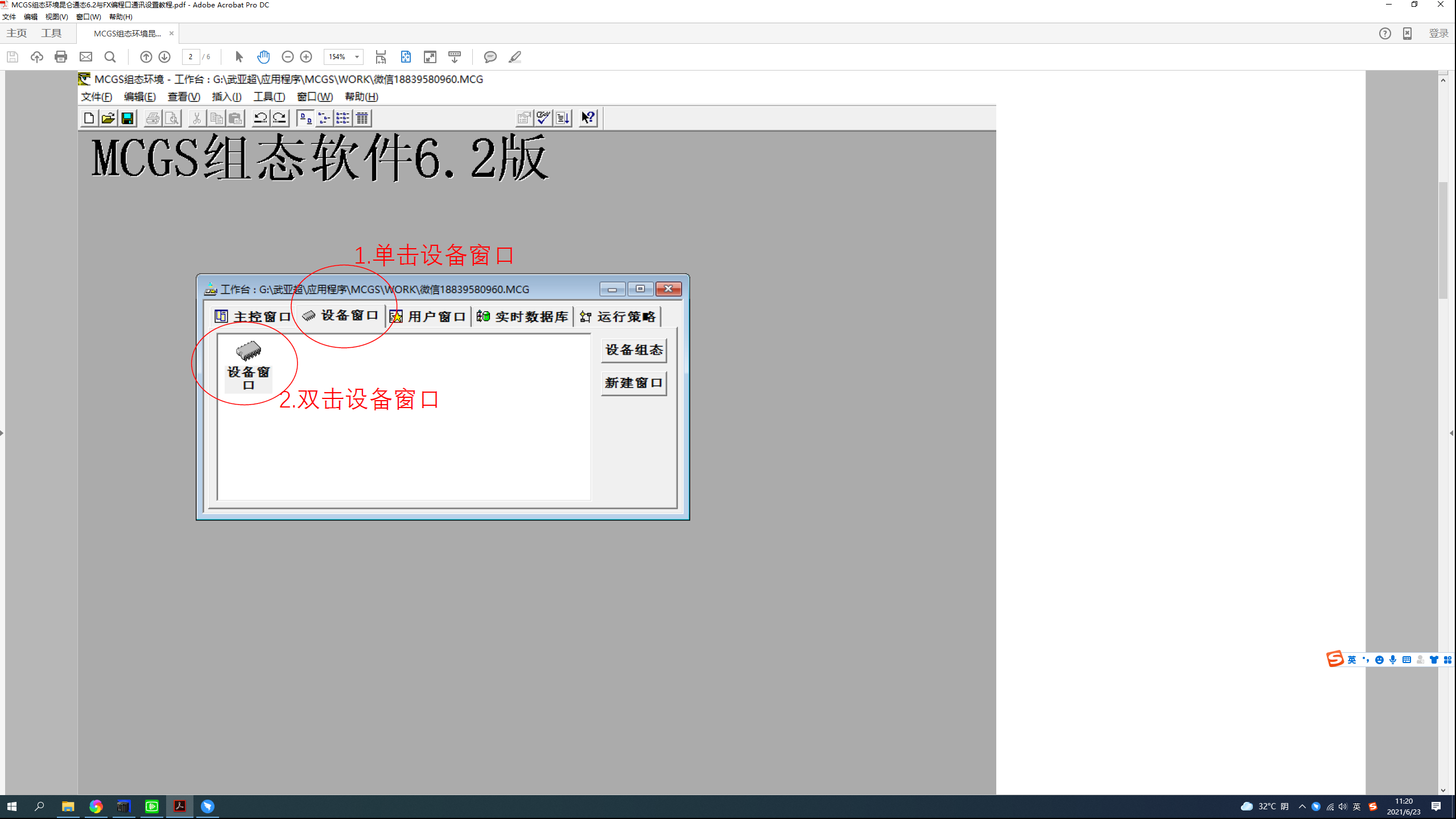Click the vertical document scrollbar thumb

[x=1443, y=239]
